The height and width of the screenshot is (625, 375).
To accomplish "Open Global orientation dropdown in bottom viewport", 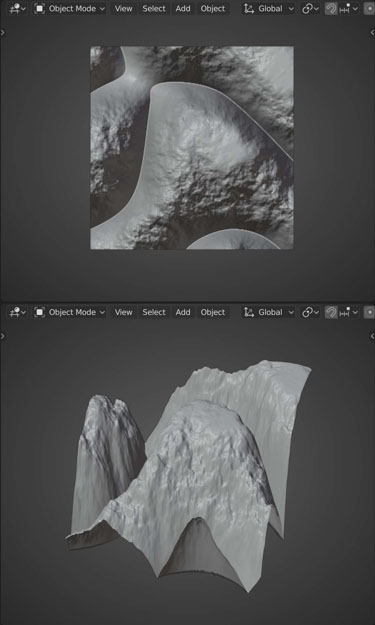I will point(269,312).
